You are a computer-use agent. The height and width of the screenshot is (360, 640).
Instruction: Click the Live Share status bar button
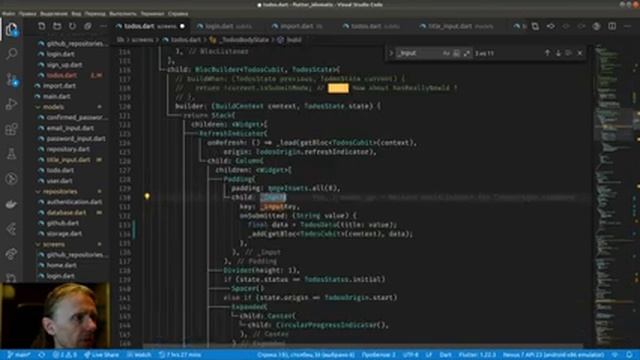101,355
